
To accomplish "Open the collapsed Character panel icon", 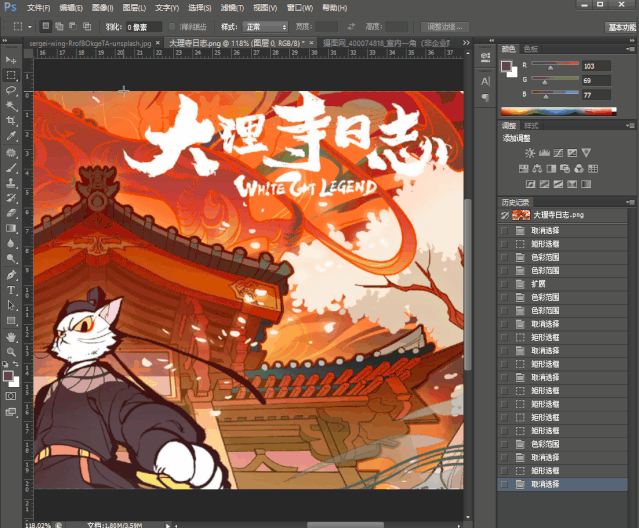I will (x=485, y=81).
